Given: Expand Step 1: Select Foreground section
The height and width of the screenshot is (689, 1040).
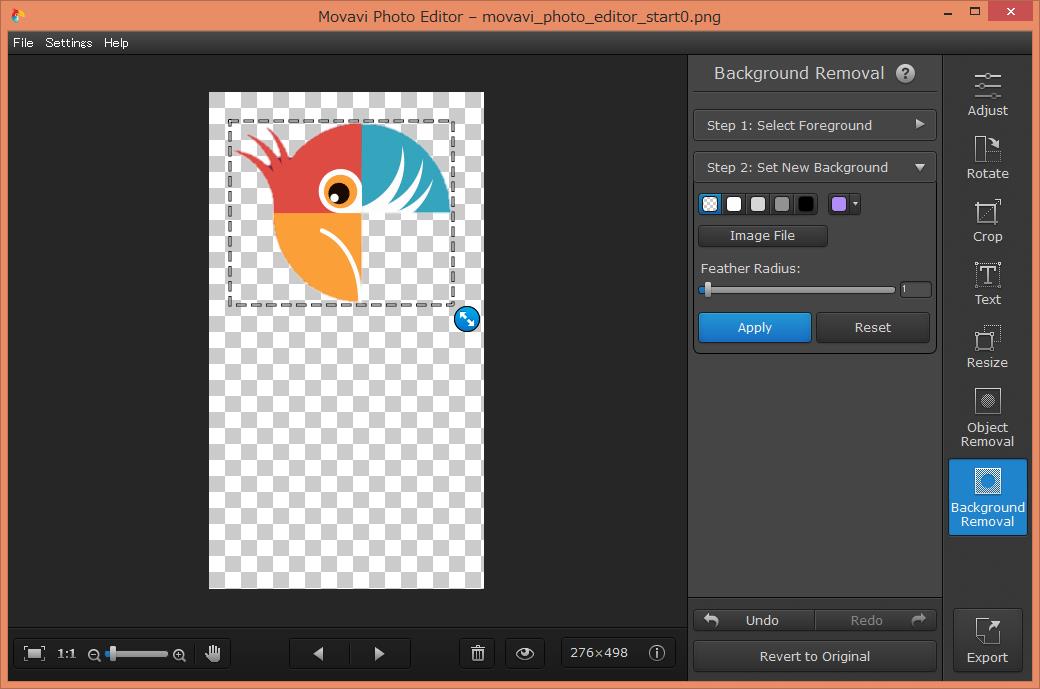Looking at the screenshot, I should pos(814,125).
